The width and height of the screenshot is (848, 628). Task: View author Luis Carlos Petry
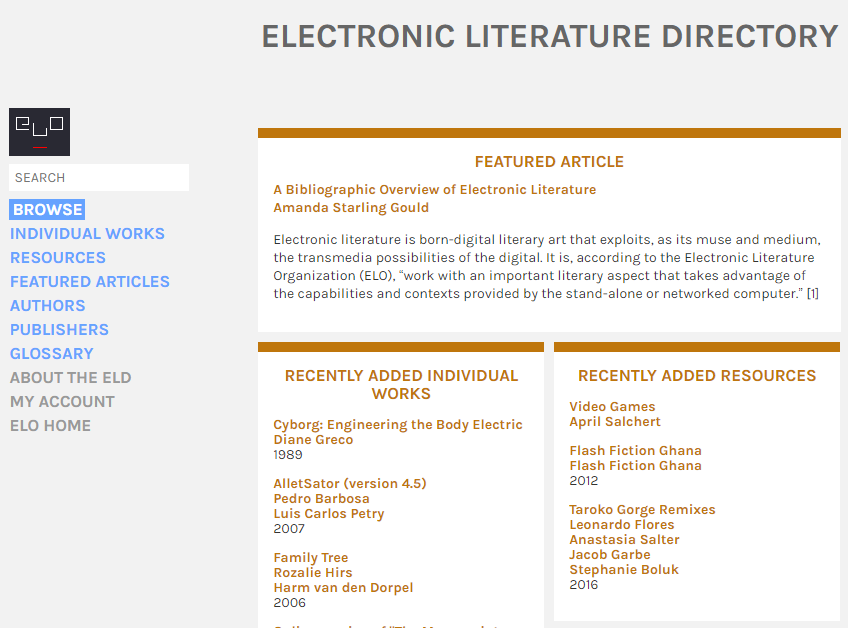(x=329, y=514)
